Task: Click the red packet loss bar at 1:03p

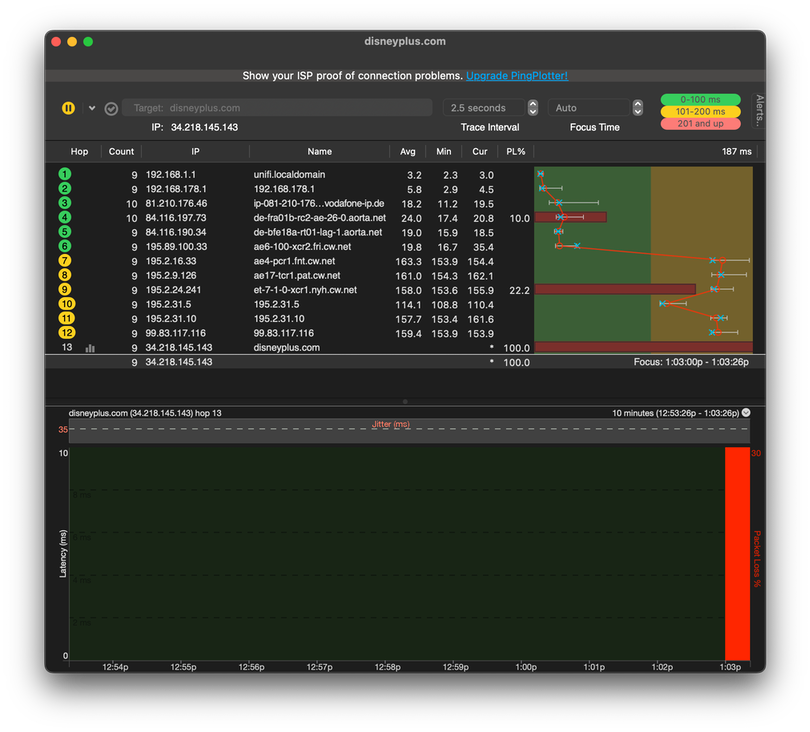Action: (x=737, y=553)
